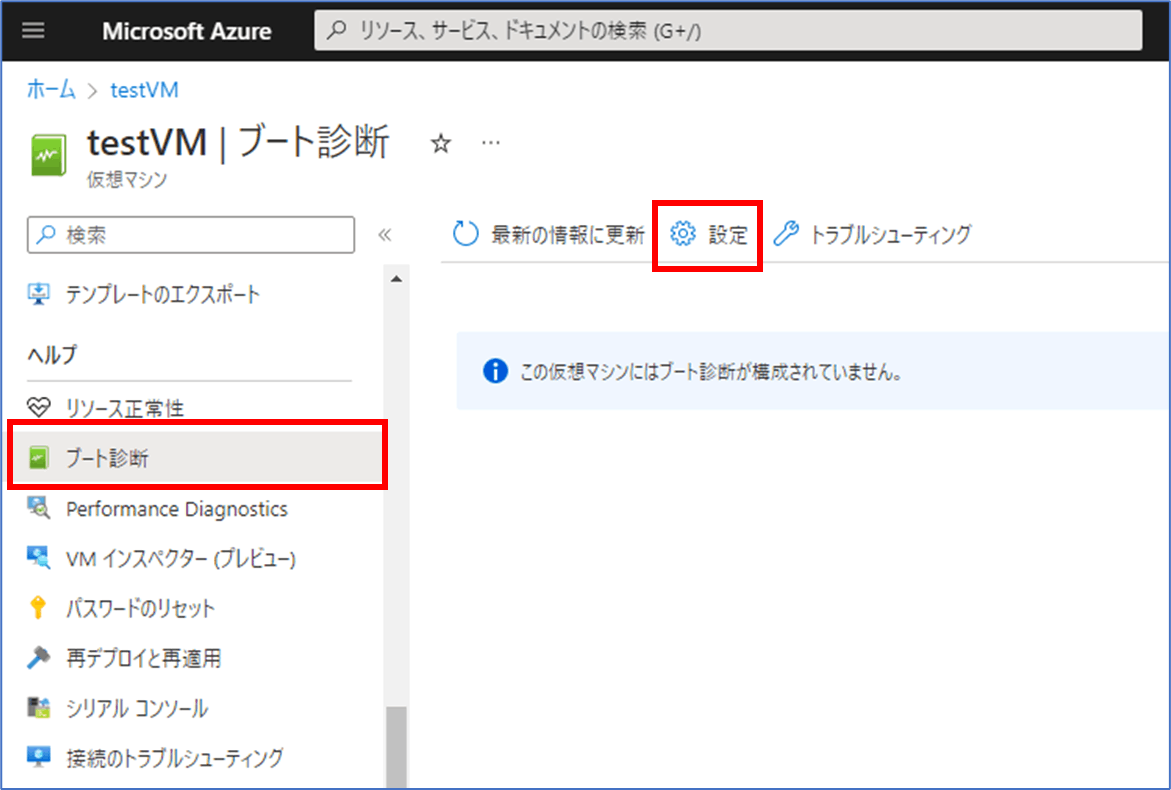
Task: Select ブート診断 in the sidebar
Action: click(197, 456)
